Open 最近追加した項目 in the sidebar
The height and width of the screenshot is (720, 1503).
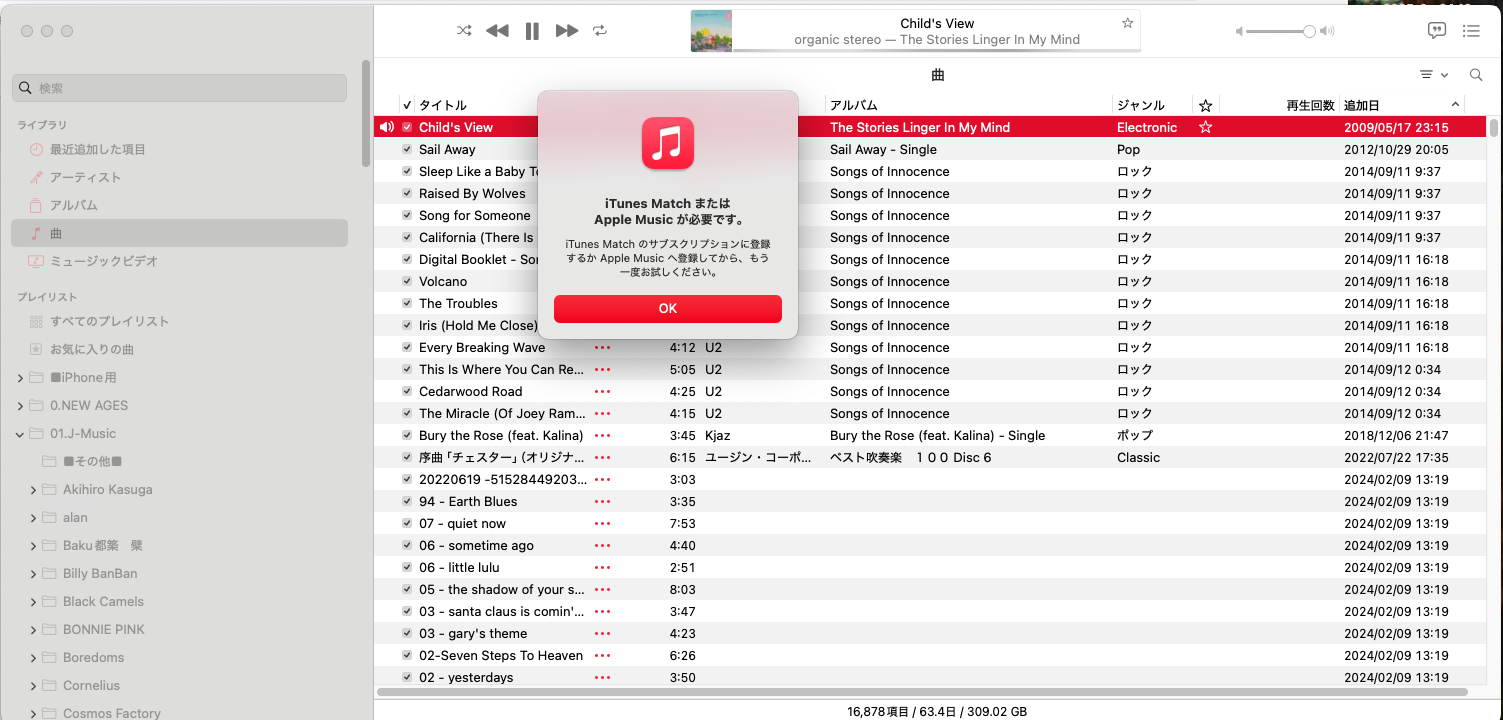[179, 149]
